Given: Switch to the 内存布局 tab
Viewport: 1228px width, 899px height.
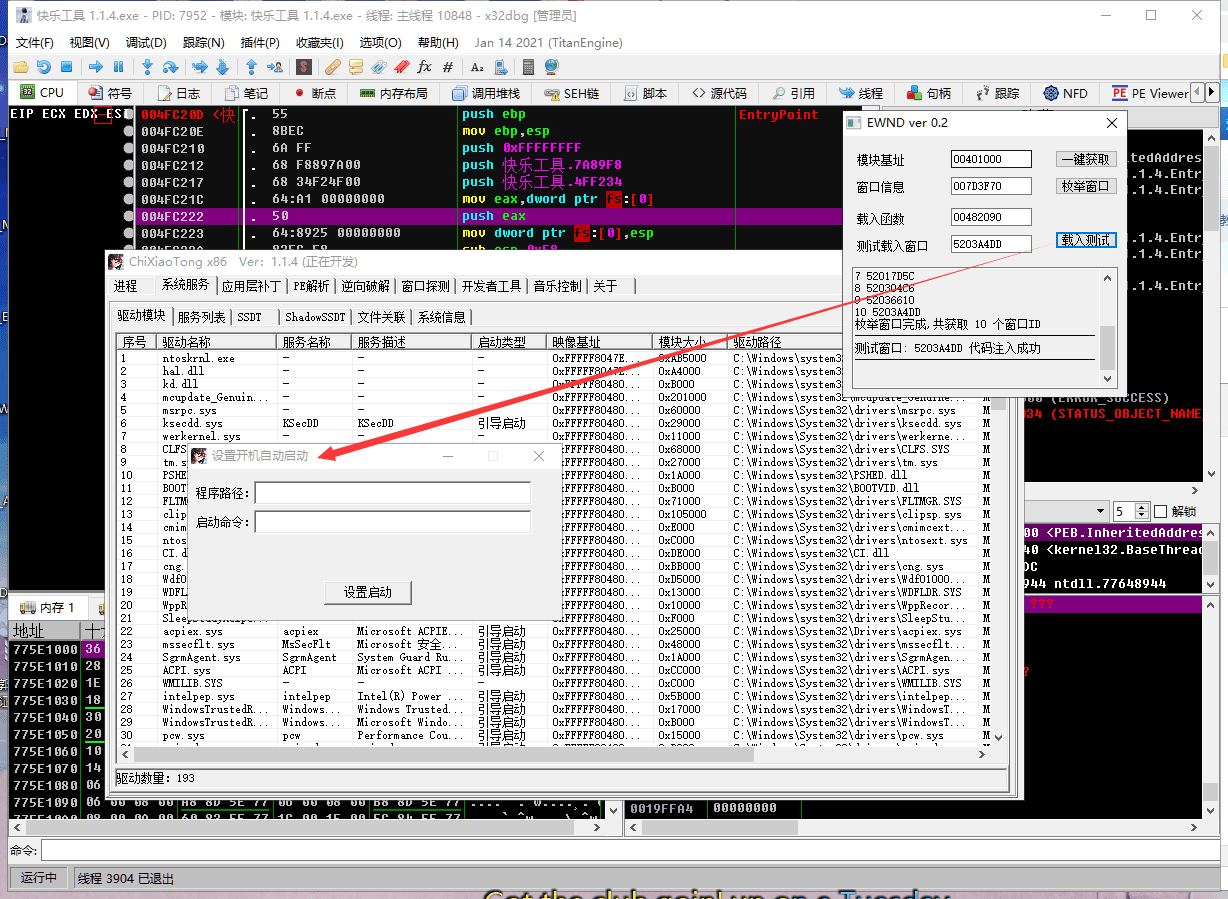Looking at the screenshot, I should [393, 93].
